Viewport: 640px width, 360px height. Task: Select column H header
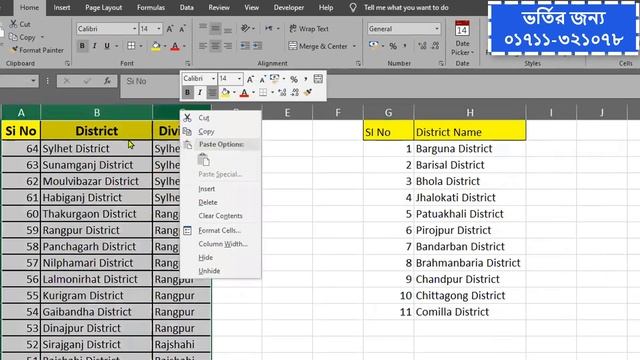click(470, 113)
